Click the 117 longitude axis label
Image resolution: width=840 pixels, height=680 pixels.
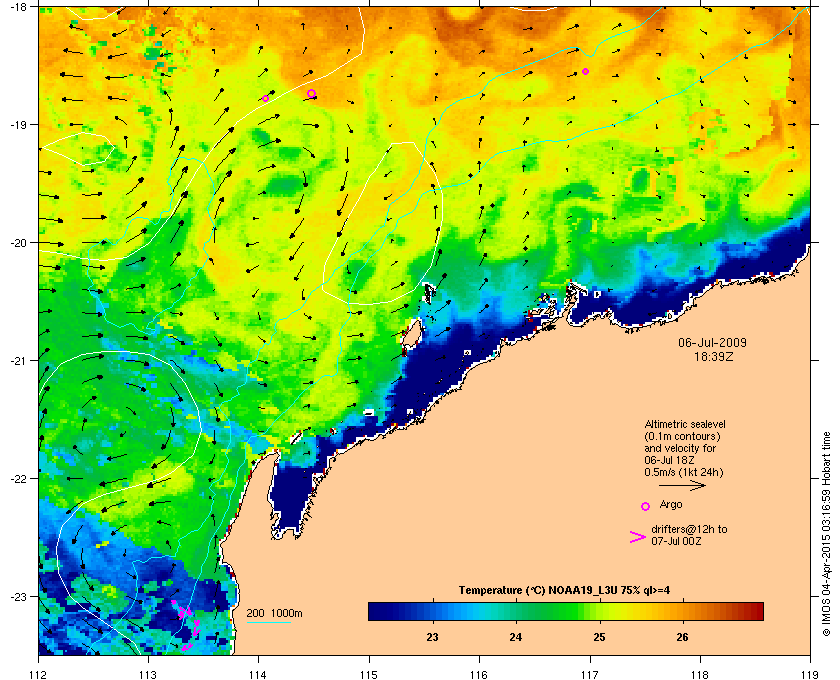tap(590, 675)
